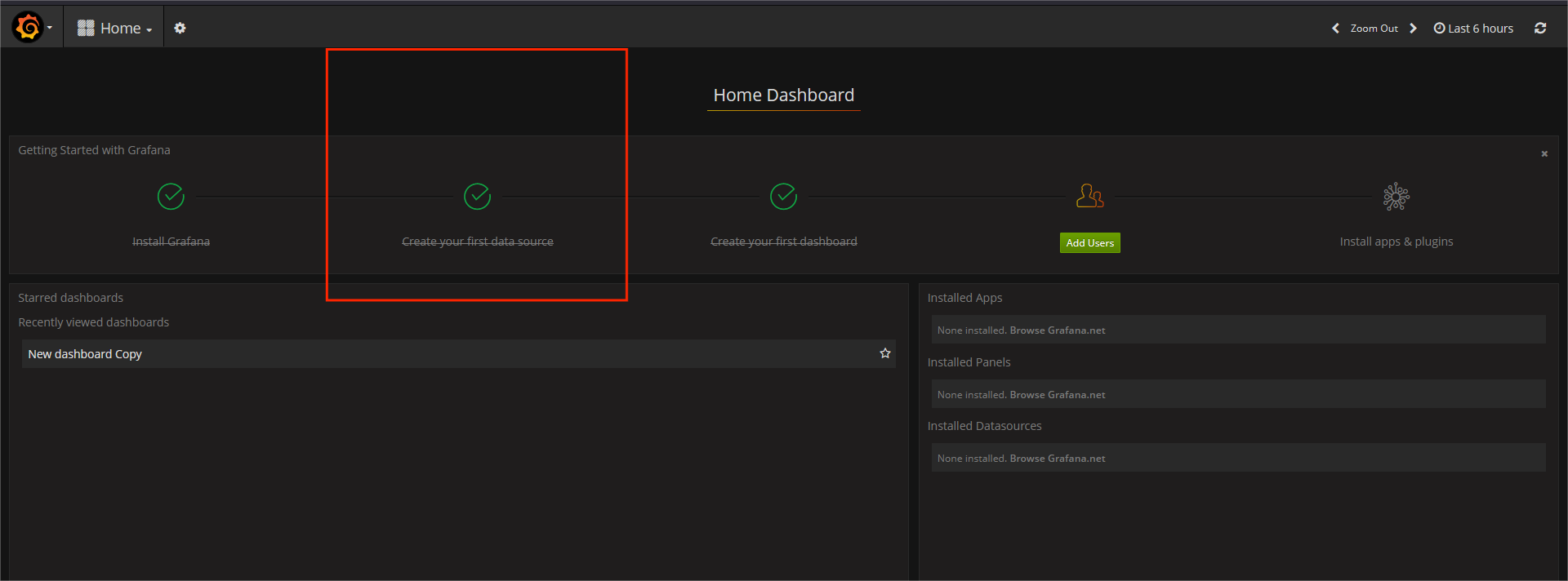Browse Grafana.net under Installed Datasources
Screen dimensions: 1568x581
pyautogui.click(x=1058, y=459)
